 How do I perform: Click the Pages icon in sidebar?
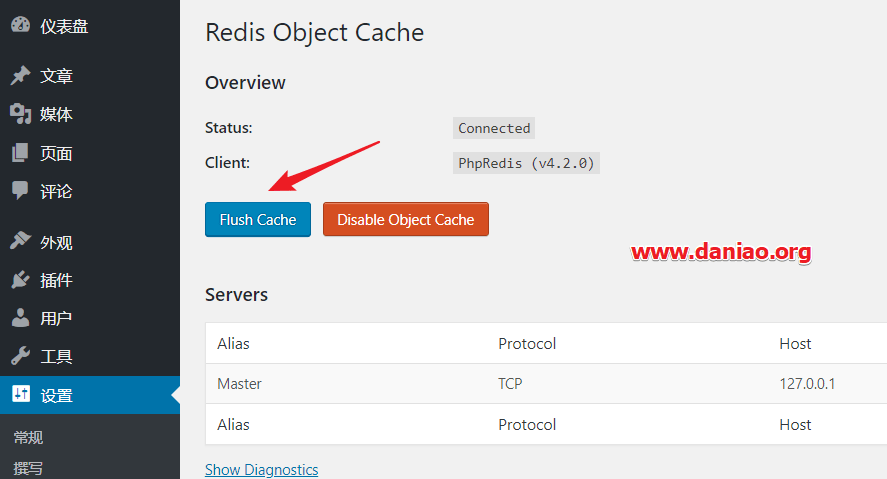[x=20, y=153]
